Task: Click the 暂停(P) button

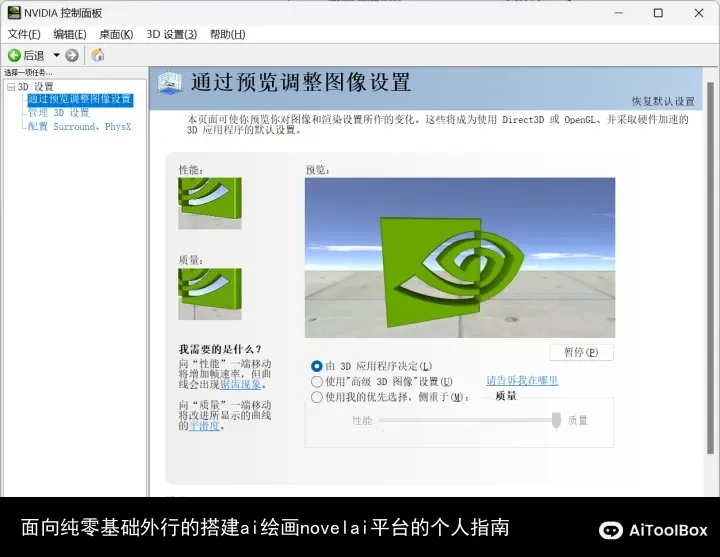Action: pyautogui.click(x=581, y=352)
